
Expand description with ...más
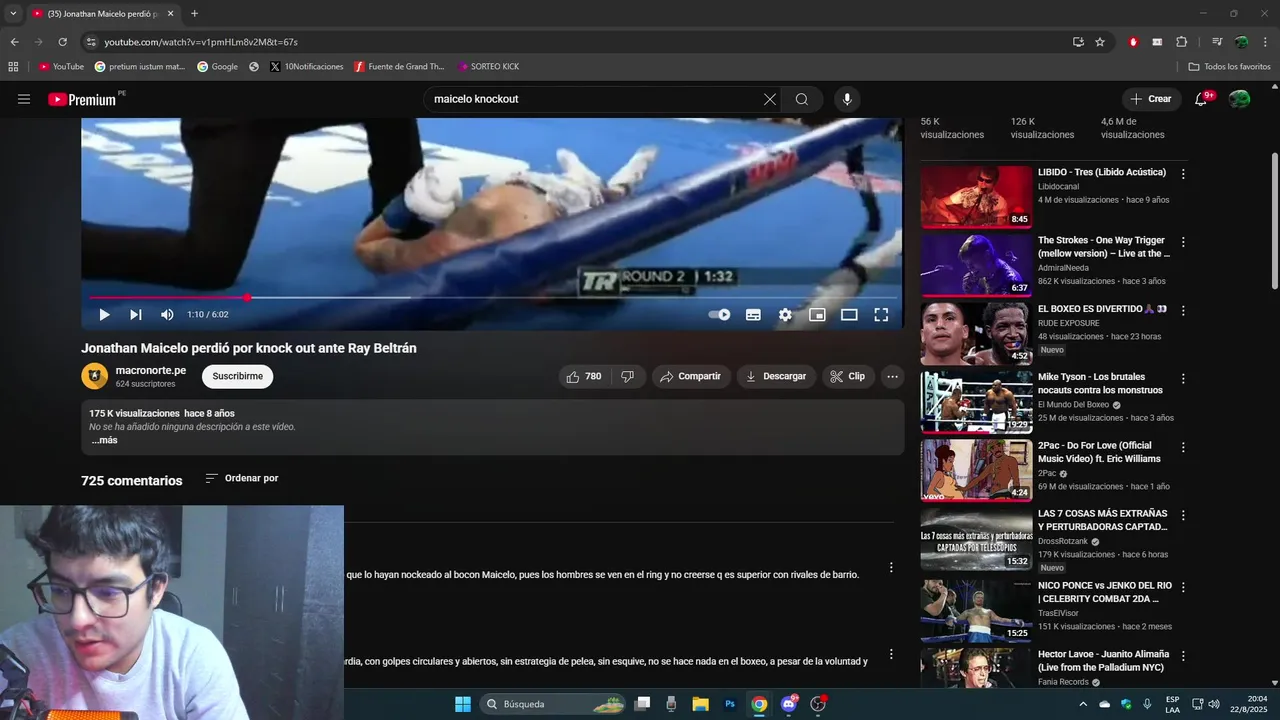104,440
